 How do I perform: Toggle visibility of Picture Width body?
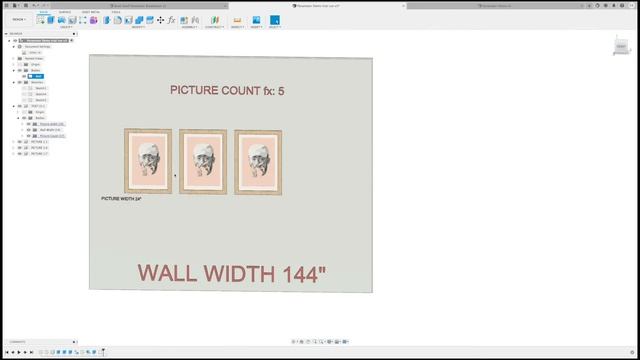click(x=29, y=124)
